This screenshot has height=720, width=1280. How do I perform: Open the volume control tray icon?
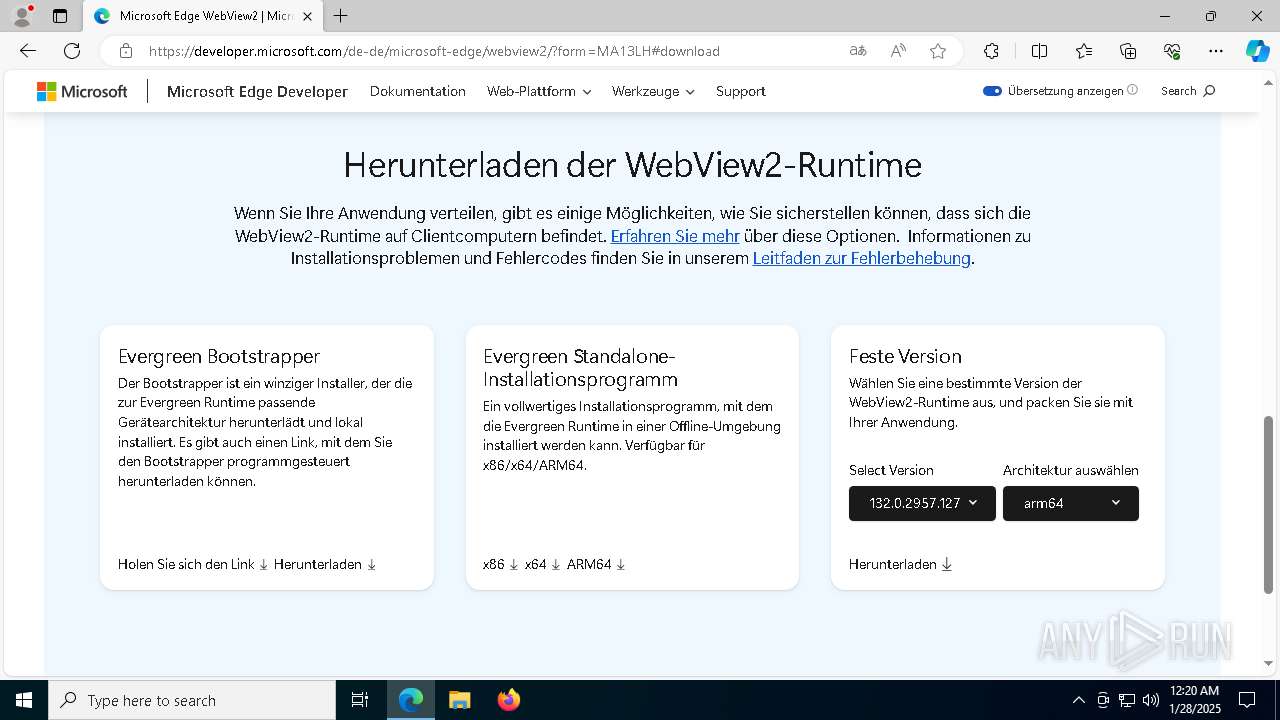[1150, 700]
